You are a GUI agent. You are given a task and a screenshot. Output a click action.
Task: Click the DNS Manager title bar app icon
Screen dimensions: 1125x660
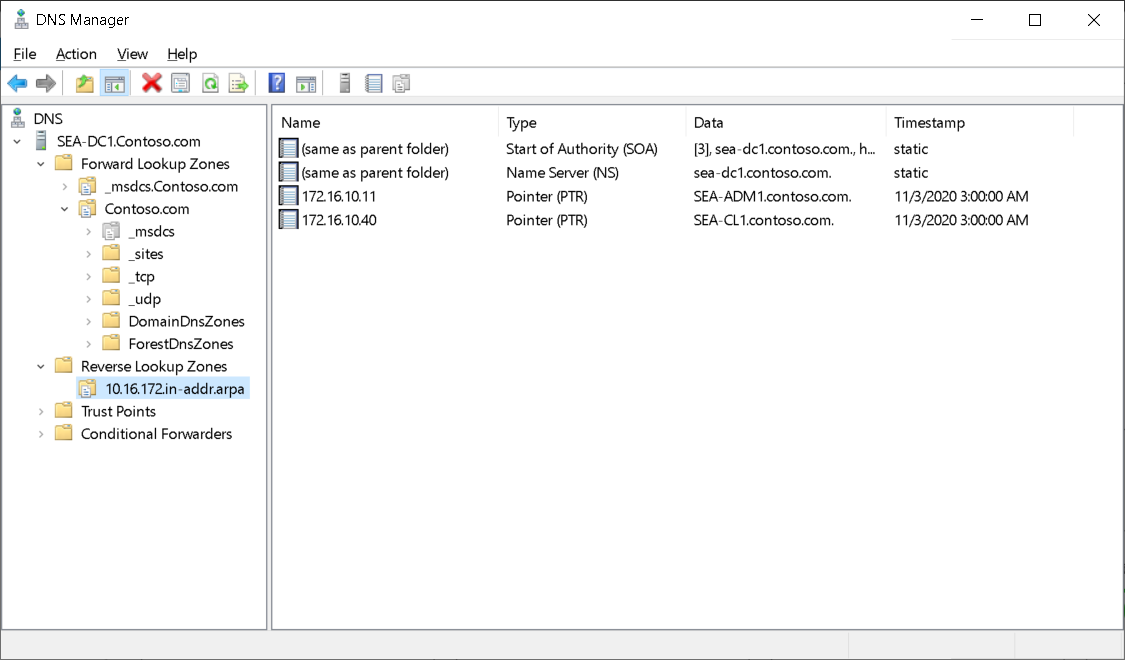click(x=21, y=19)
